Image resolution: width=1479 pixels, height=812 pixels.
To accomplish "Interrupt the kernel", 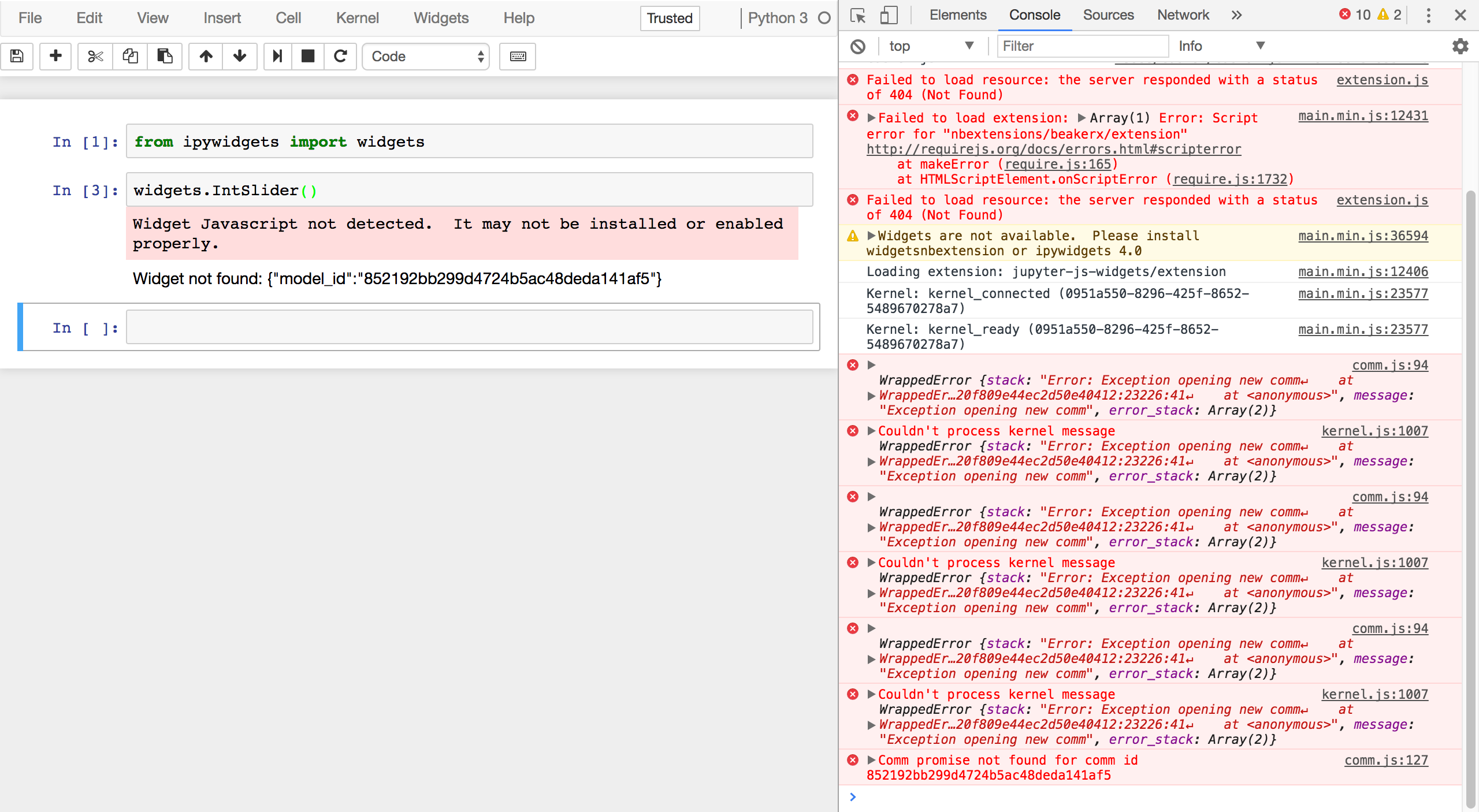I will click(x=308, y=56).
